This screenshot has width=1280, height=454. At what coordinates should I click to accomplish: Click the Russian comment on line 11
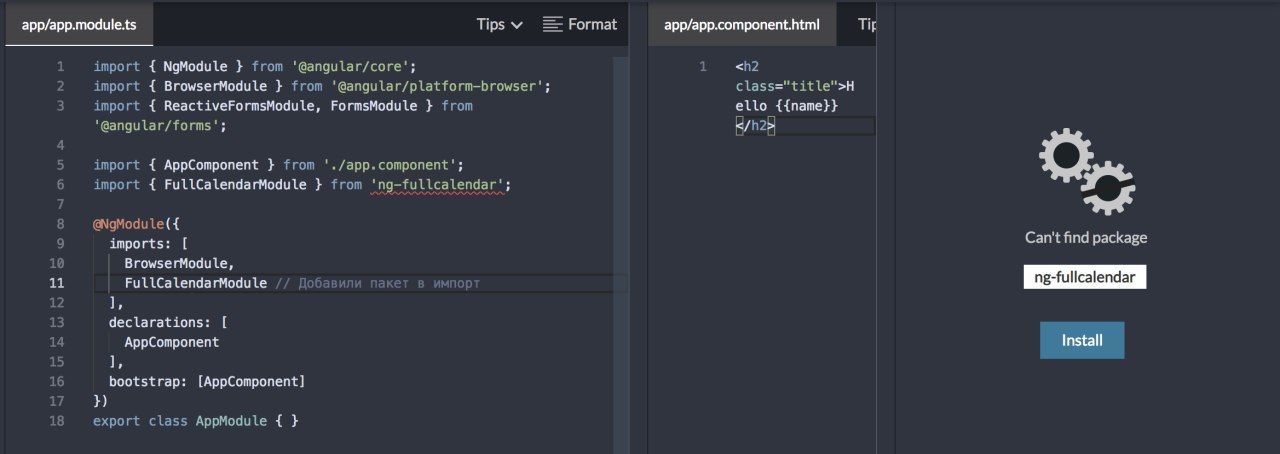pyautogui.click(x=377, y=283)
